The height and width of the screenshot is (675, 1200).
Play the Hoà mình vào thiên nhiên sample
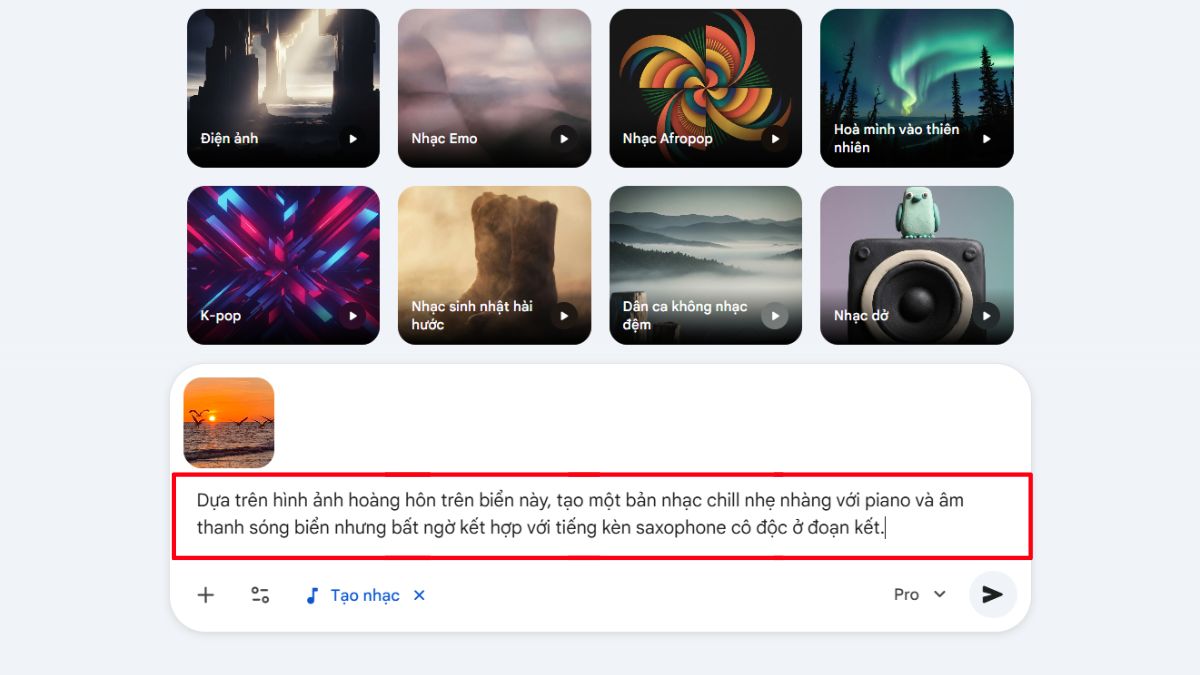986,139
